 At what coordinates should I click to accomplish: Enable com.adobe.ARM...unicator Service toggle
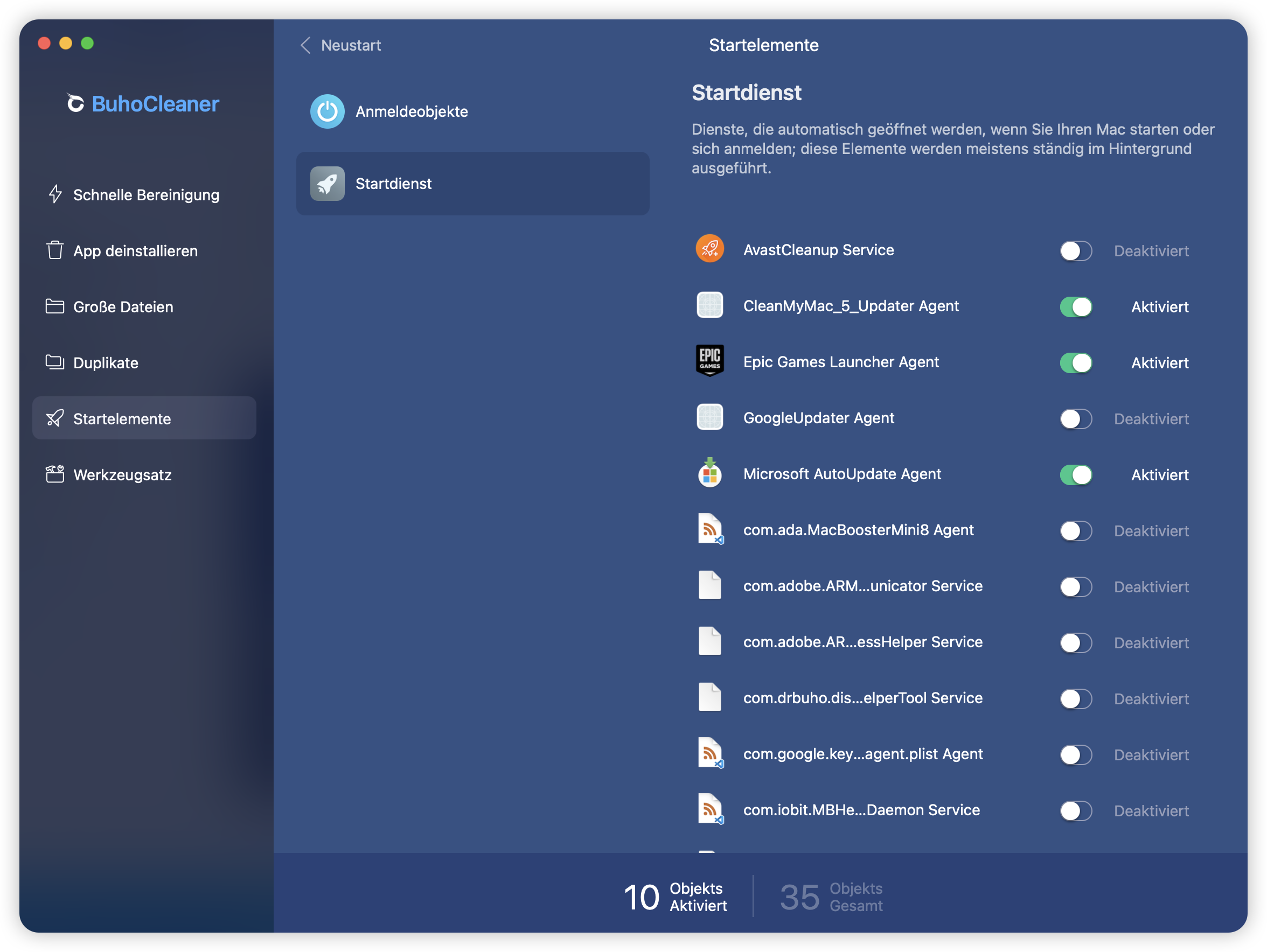click(x=1076, y=587)
